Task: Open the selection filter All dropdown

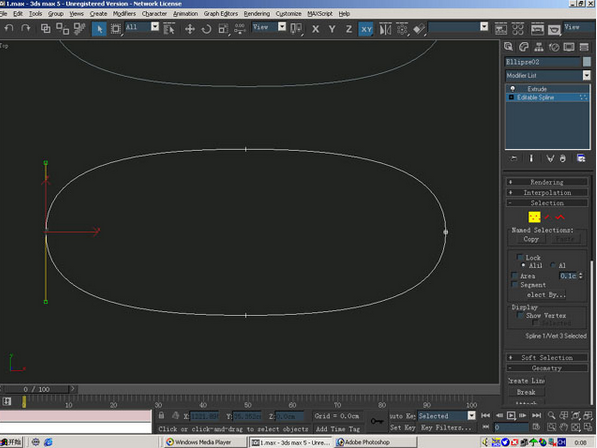Action: pyautogui.click(x=142, y=27)
